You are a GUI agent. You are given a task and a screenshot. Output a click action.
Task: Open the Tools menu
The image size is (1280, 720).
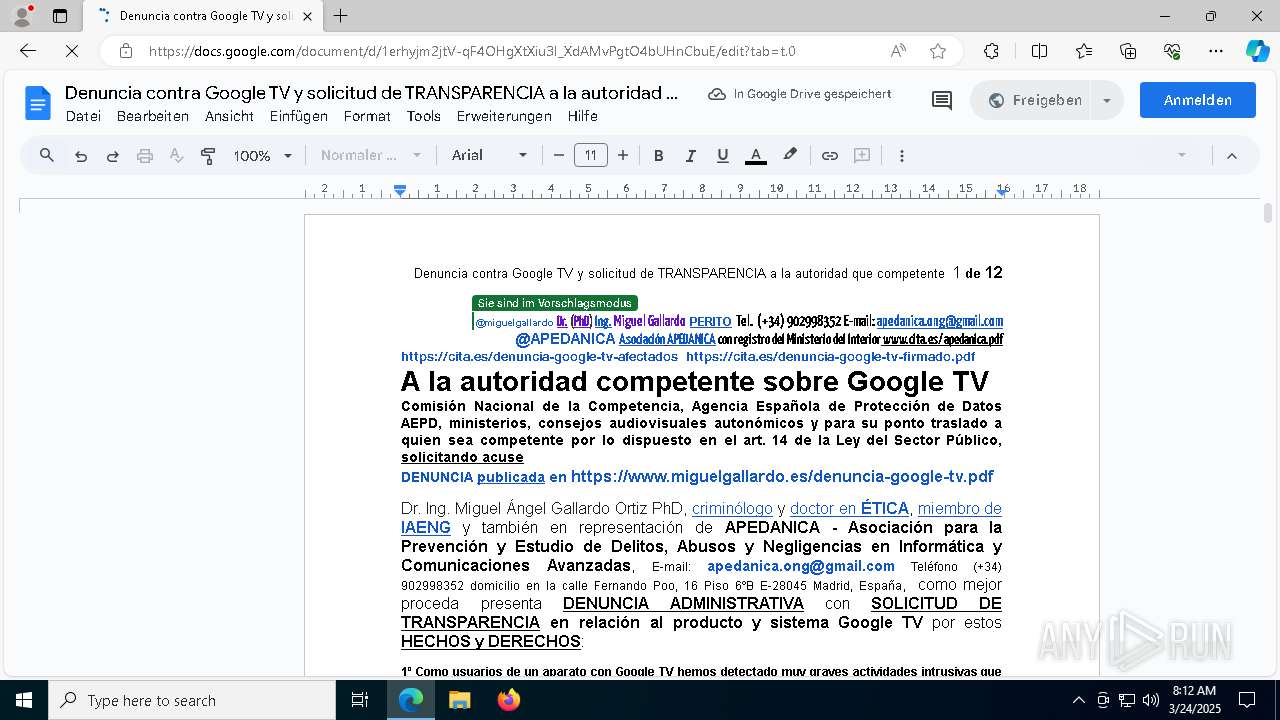[424, 116]
